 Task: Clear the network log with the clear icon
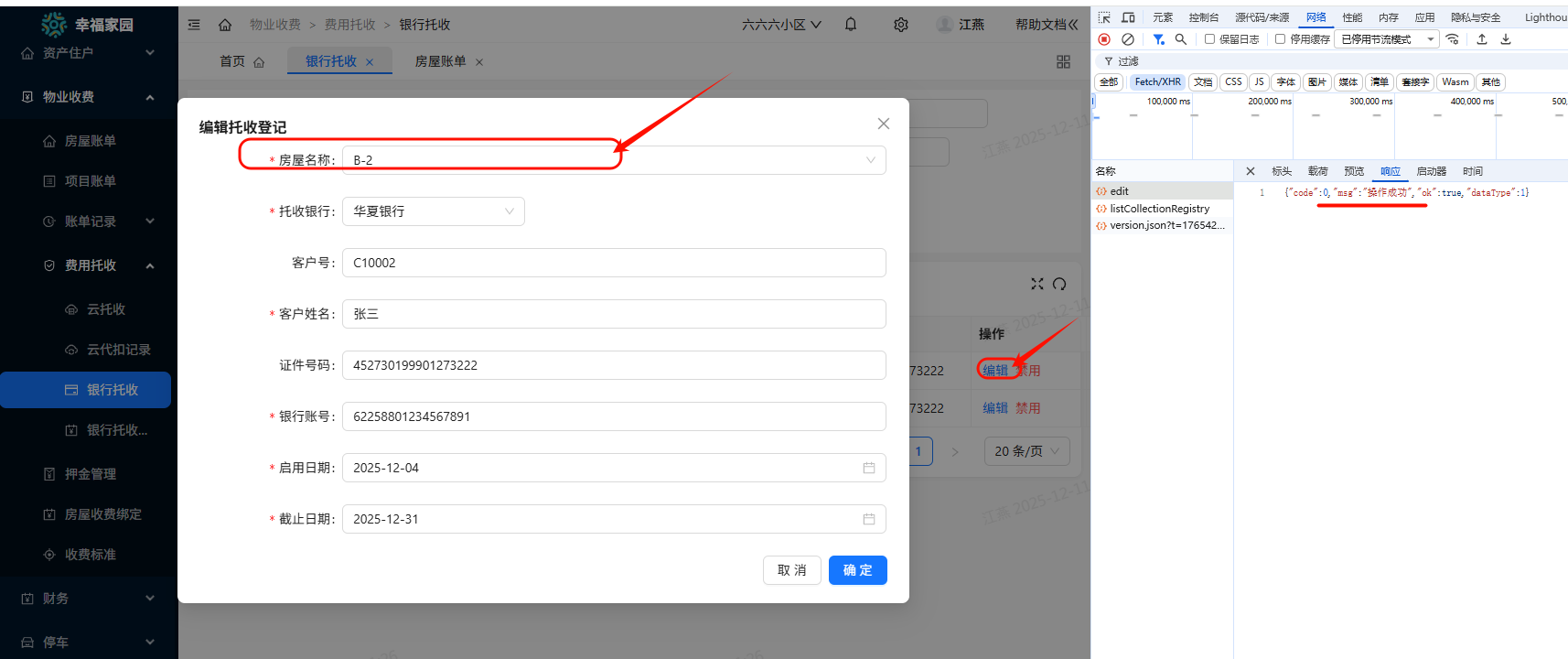tap(1128, 39)
